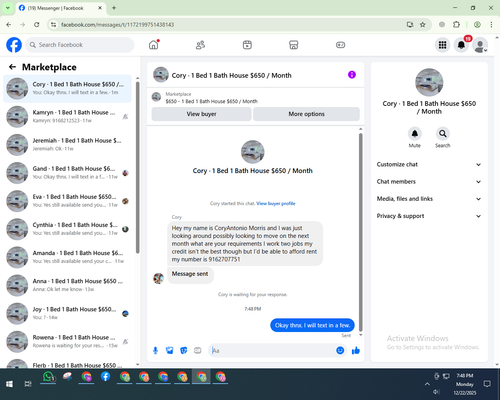The height and width of the screenshot is (400, 500).
Task: Attach a photo file icon
Action: tap(170, 350)
